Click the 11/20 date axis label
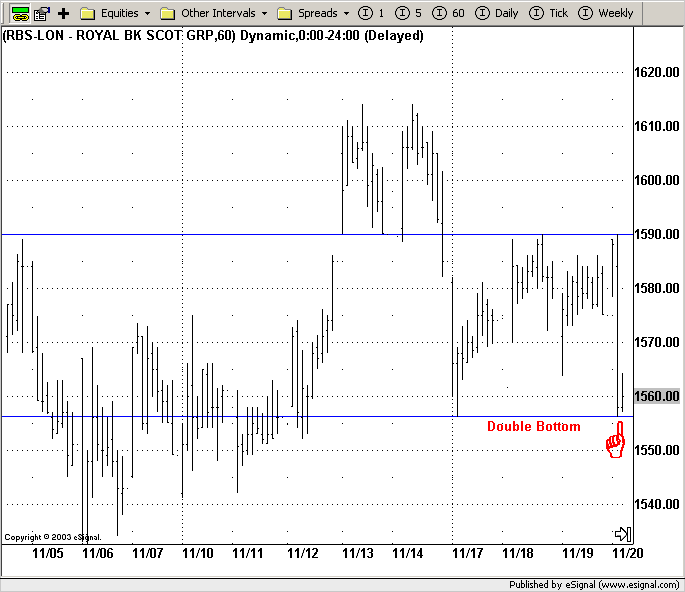This screenshot has height=592, width=685. point(628,554)
